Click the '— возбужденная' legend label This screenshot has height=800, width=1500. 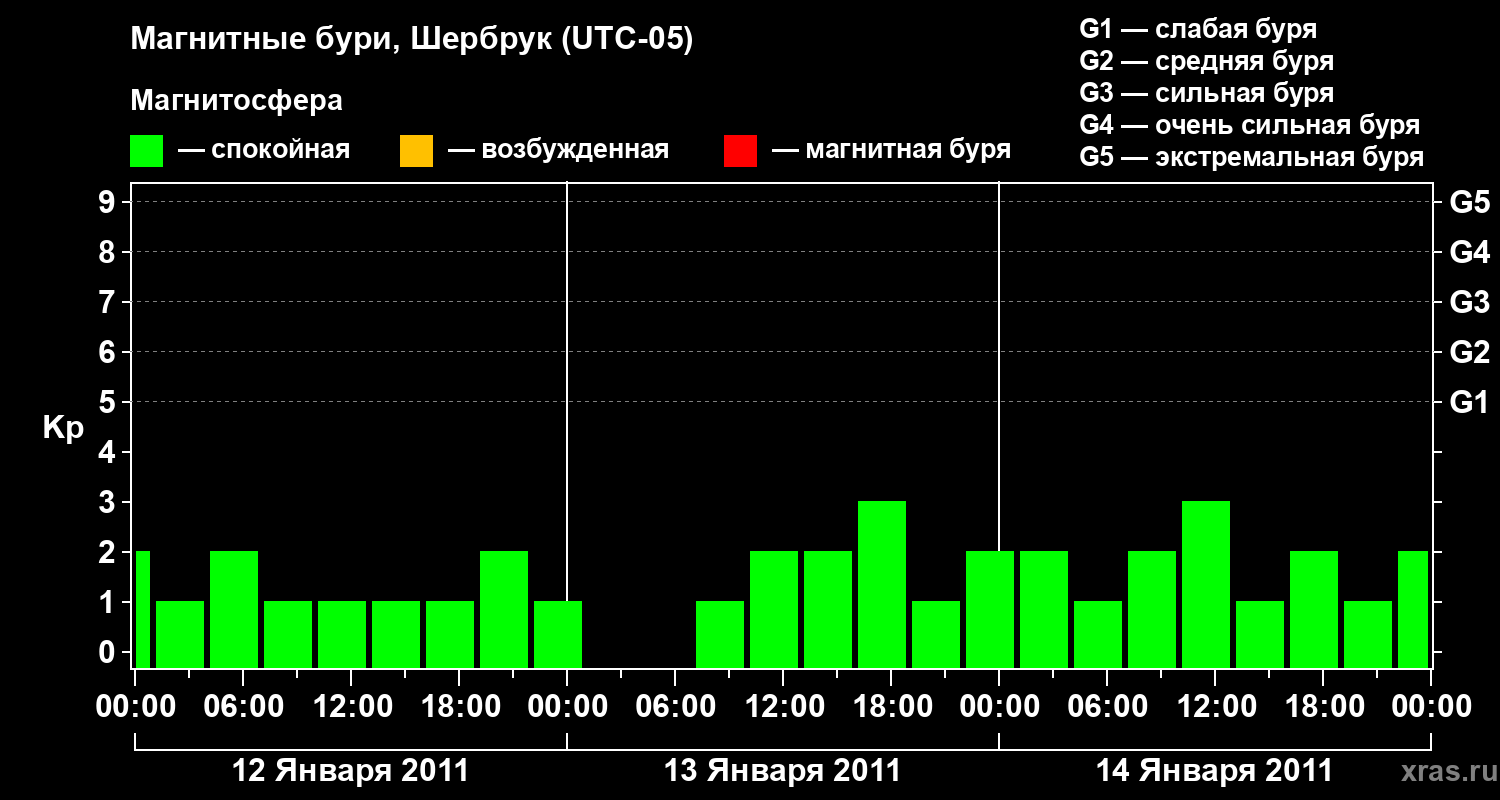pos(558,150)
